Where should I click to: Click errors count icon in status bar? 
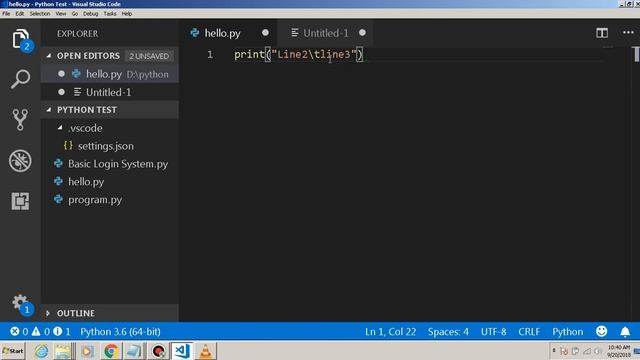(x=15, y=331)
